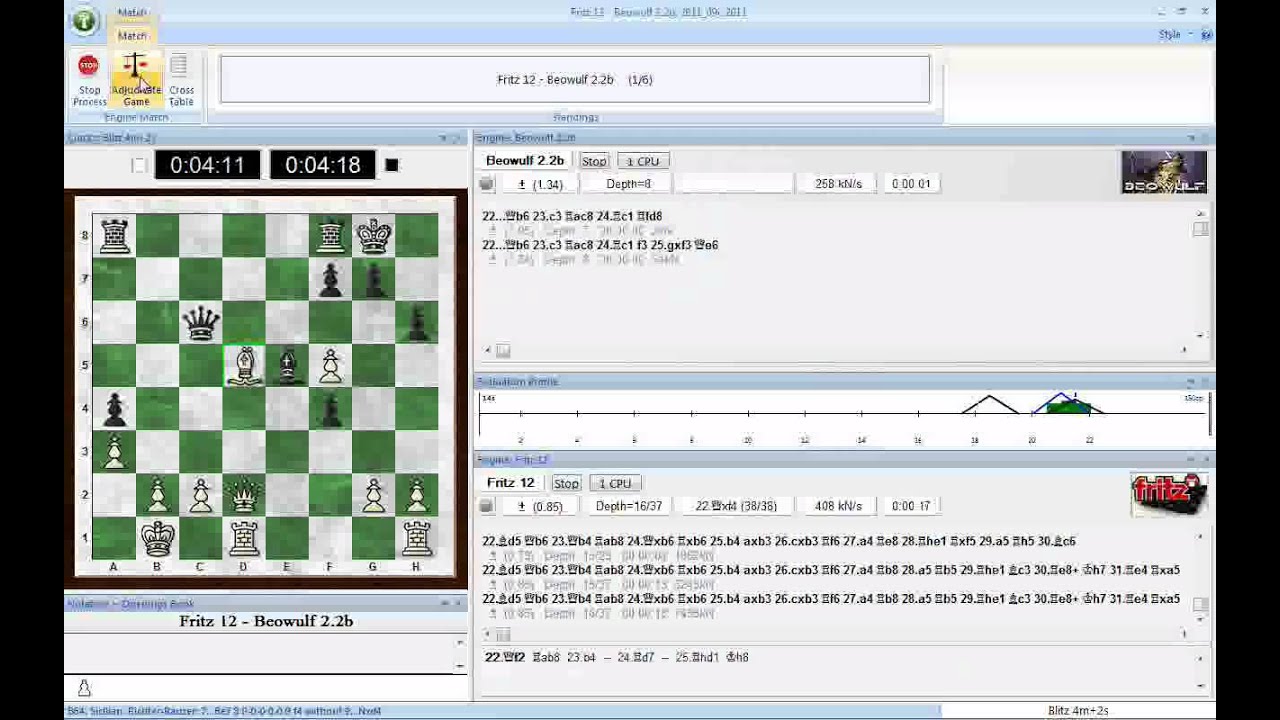Click the white clock showing 0:04:11

click(207, 165)
